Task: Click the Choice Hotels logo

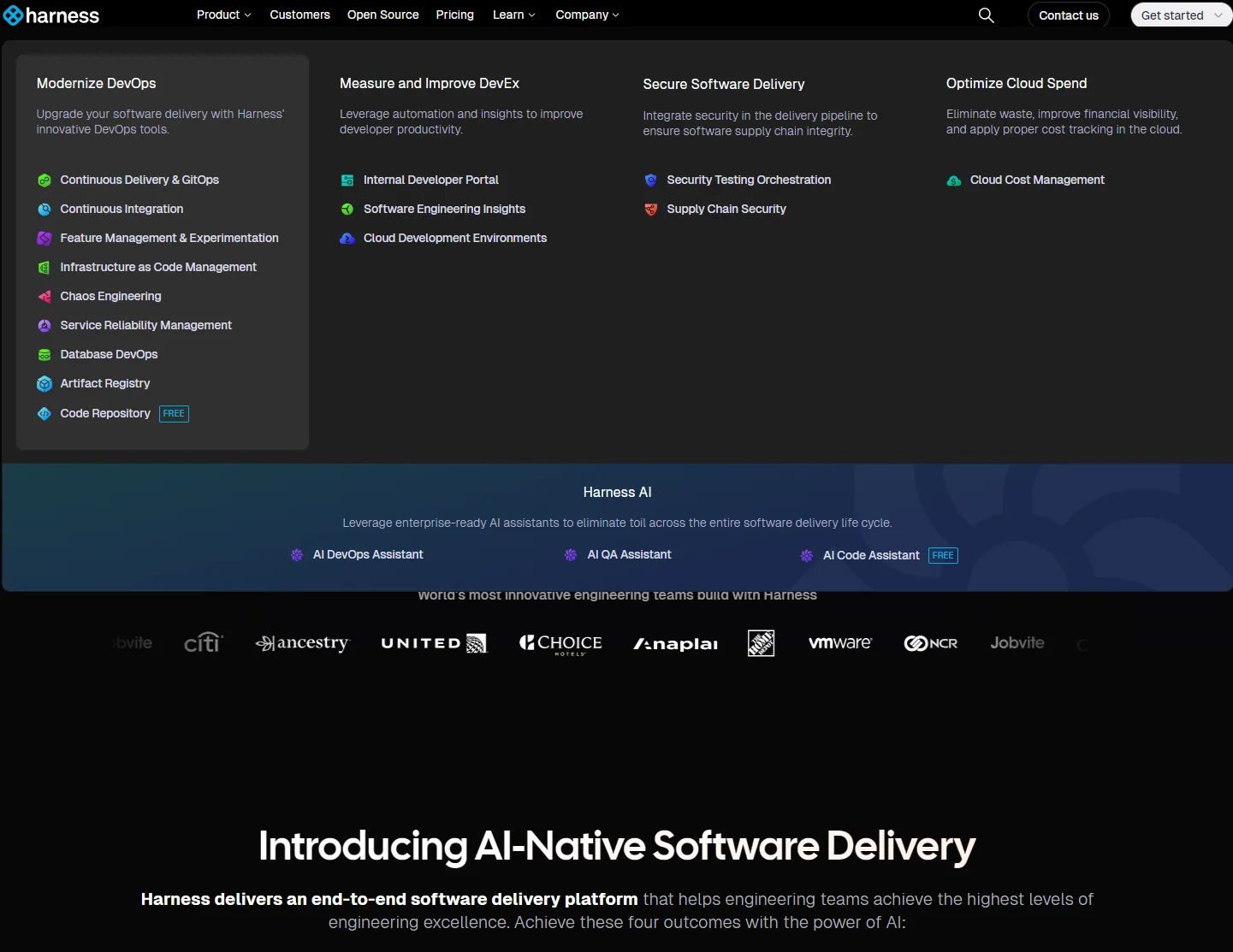Action: [x=561, y=644]
